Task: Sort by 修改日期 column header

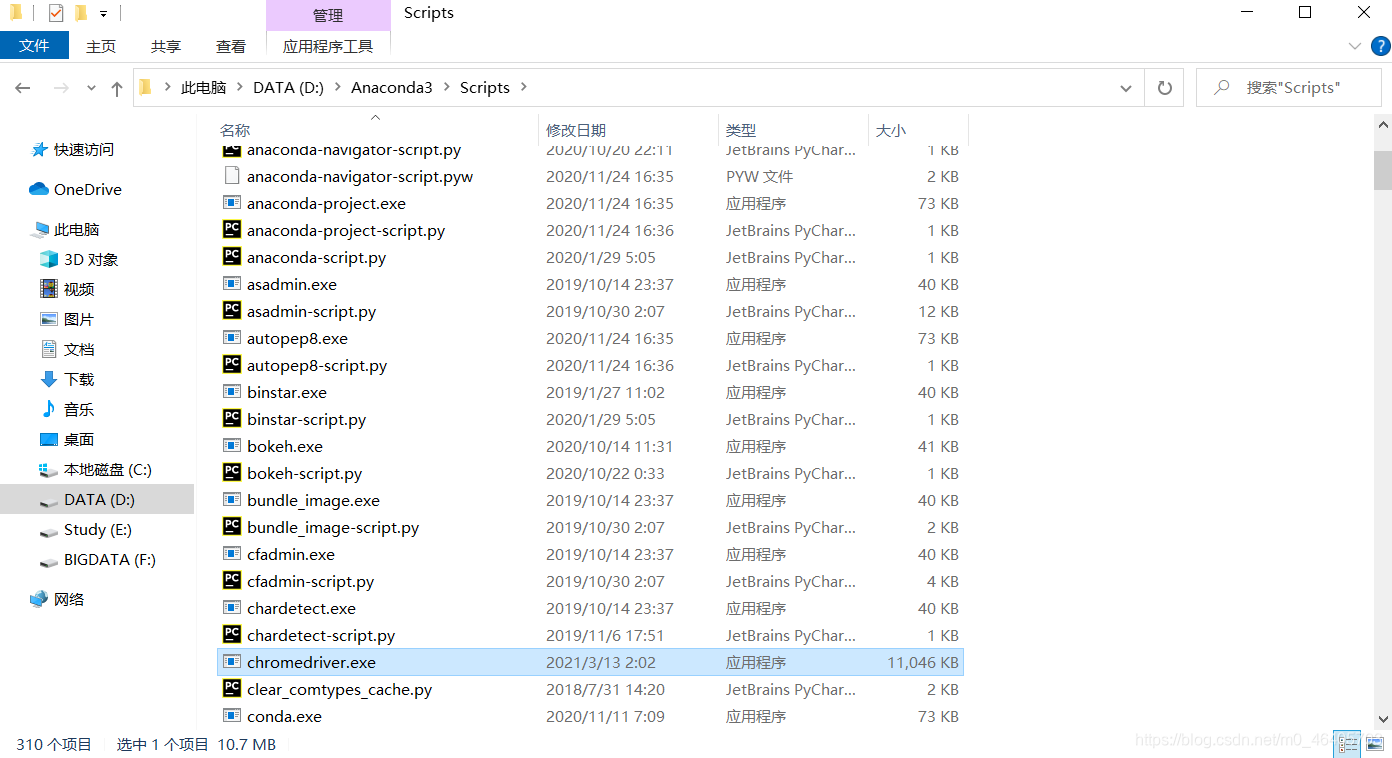Action: [x=628, y=130]
